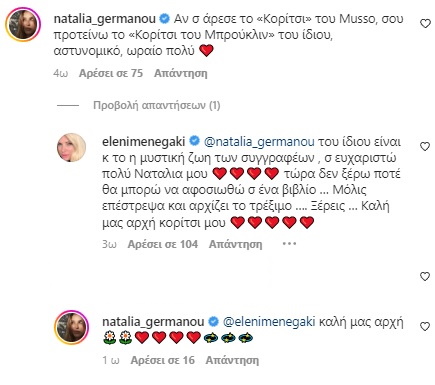View likes list Αρέσει σε 75
Image resolution: width=435 pixels, height=385 pixels.
click(111, 73)
